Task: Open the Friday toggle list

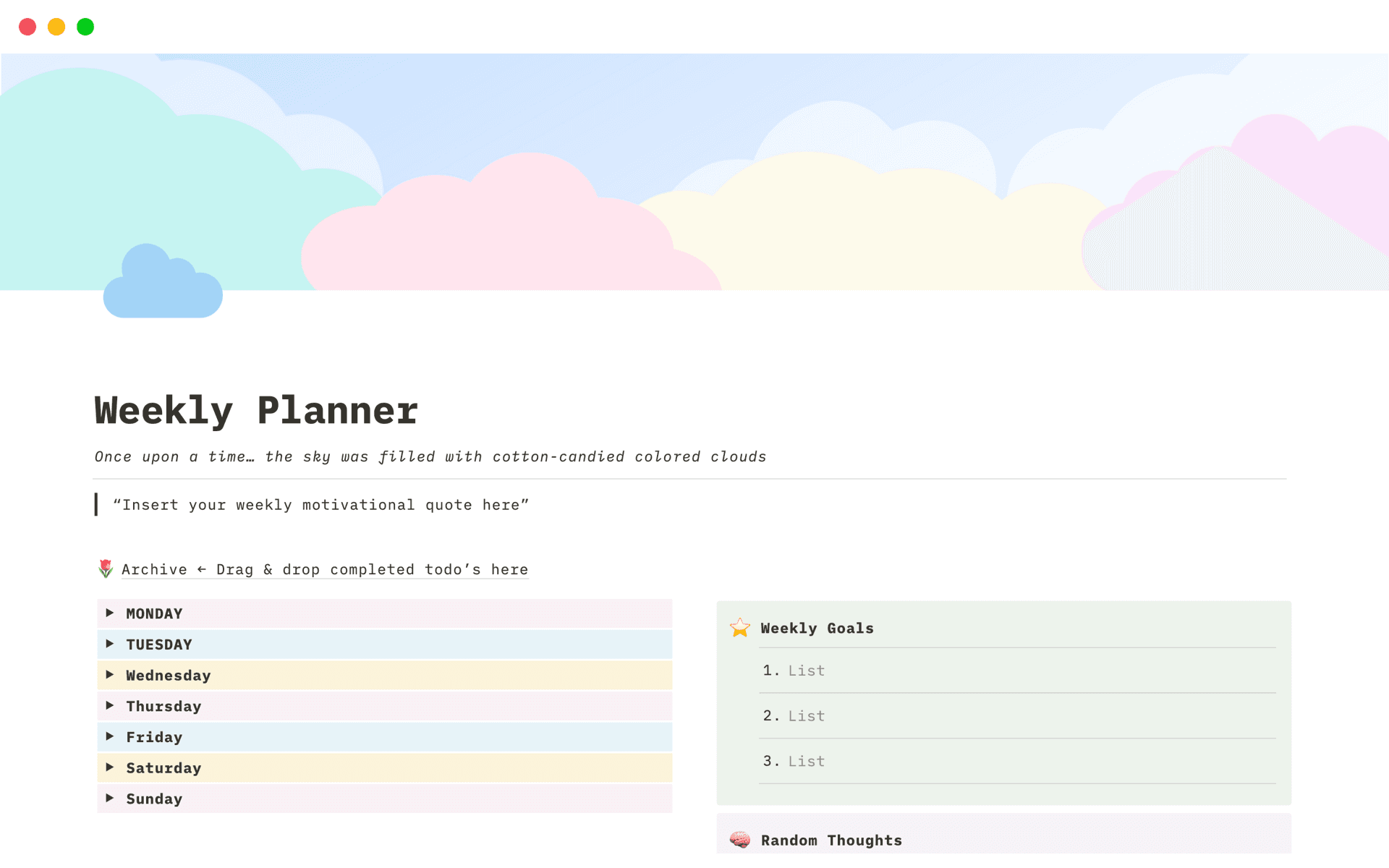Action: 111,736
